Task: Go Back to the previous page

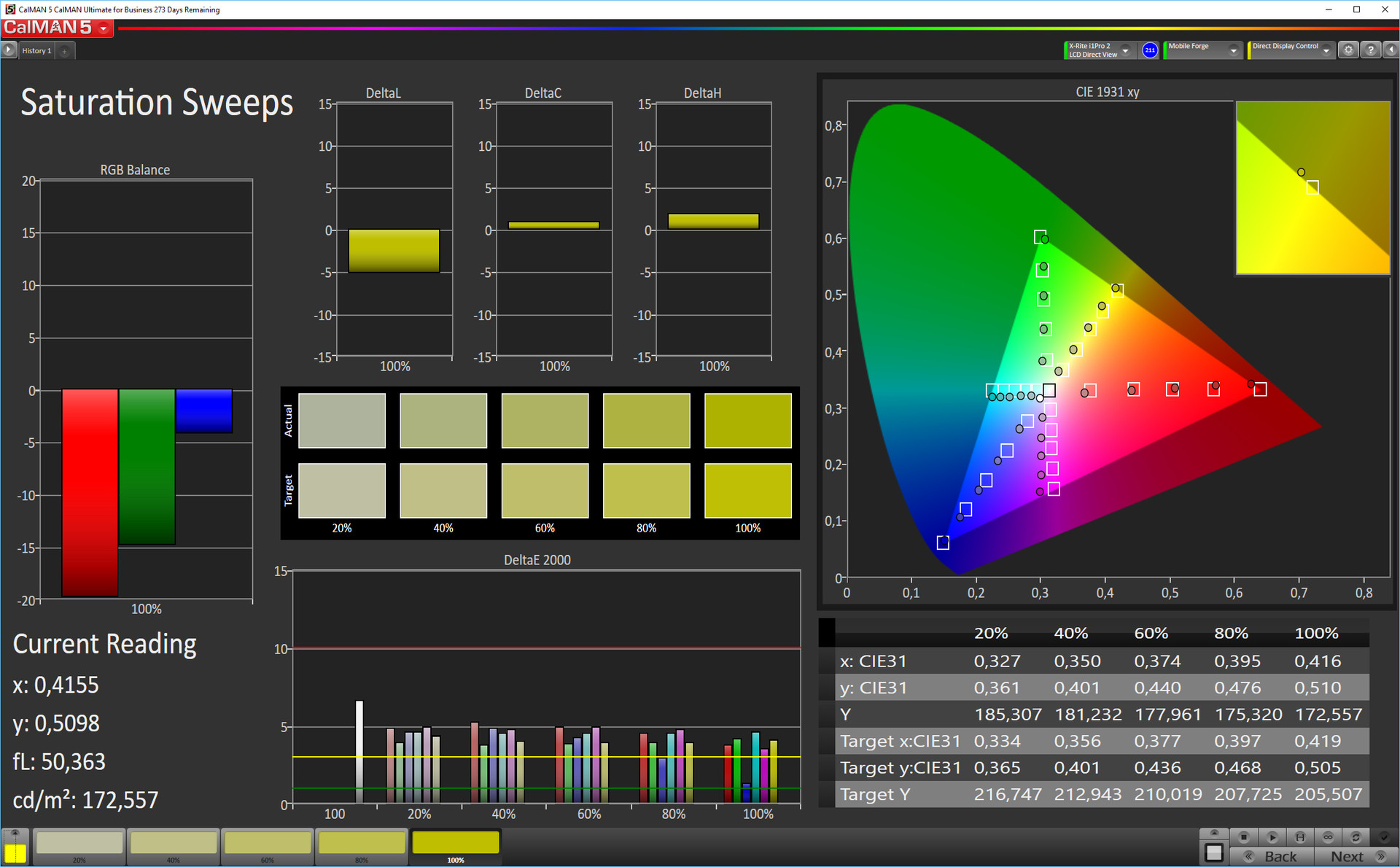Action: [x=1272, y=856]
